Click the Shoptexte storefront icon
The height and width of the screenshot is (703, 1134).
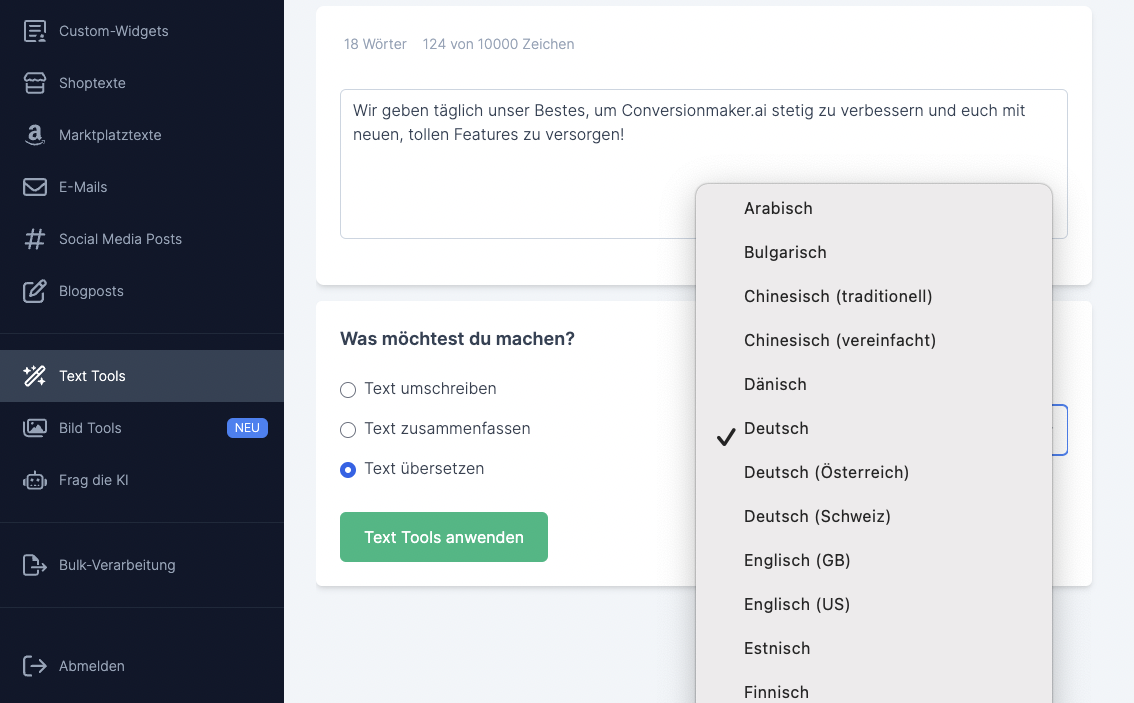(x=35, y=83)
